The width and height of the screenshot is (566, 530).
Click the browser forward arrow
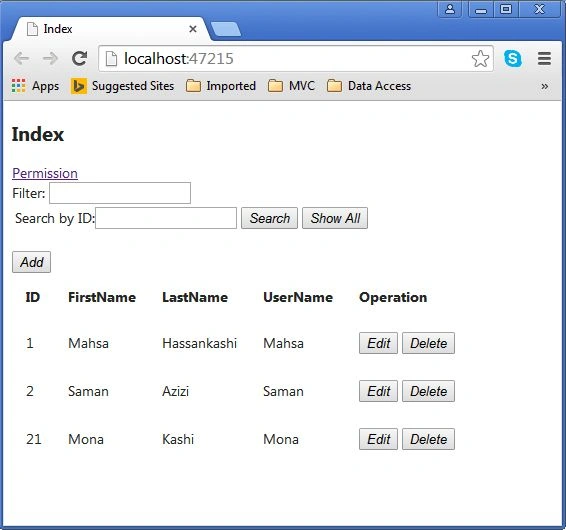pyautogui.click(x=50, y=58)
